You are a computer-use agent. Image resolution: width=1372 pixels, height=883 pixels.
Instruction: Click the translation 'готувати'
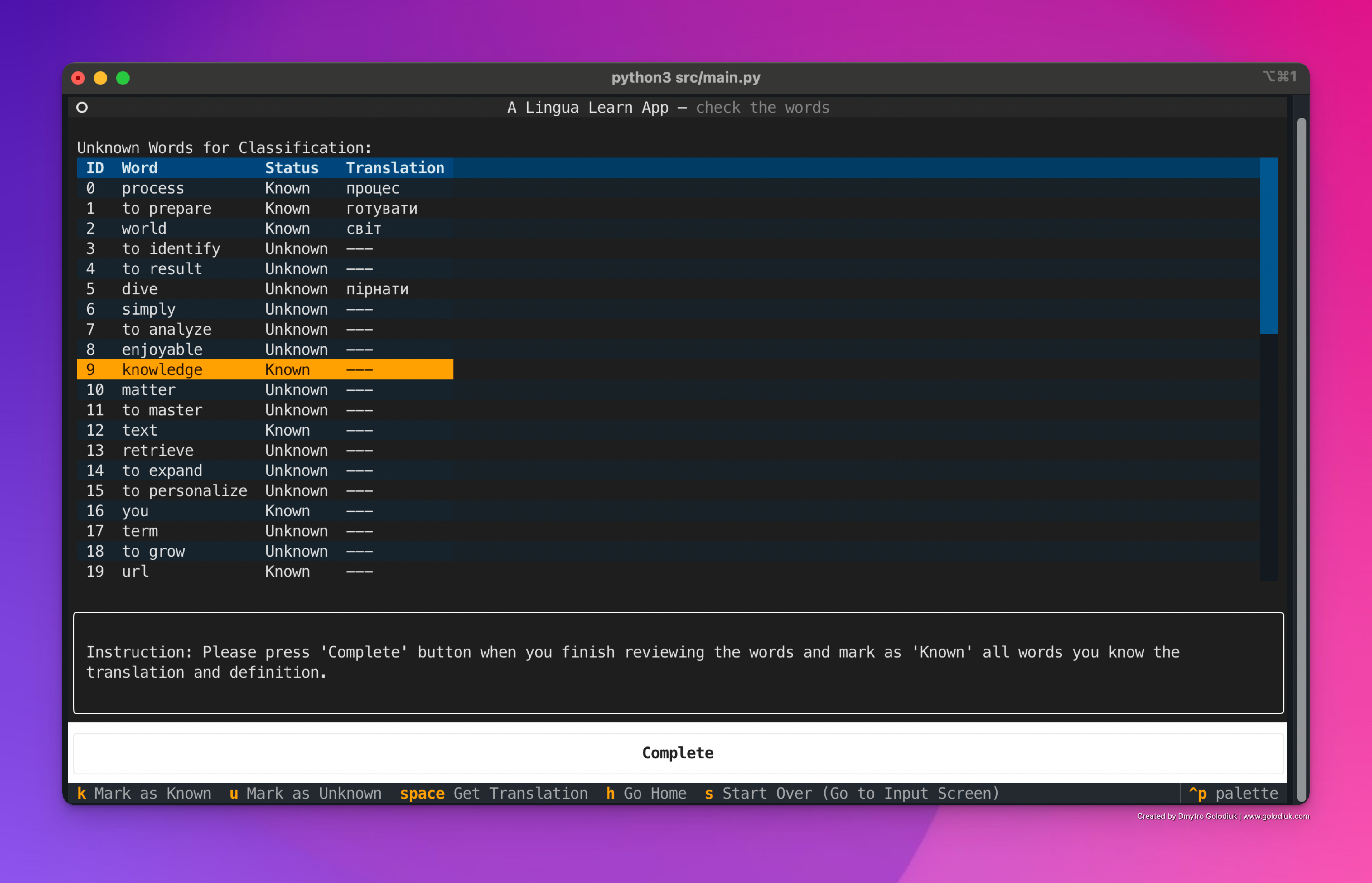coord(382,209)
